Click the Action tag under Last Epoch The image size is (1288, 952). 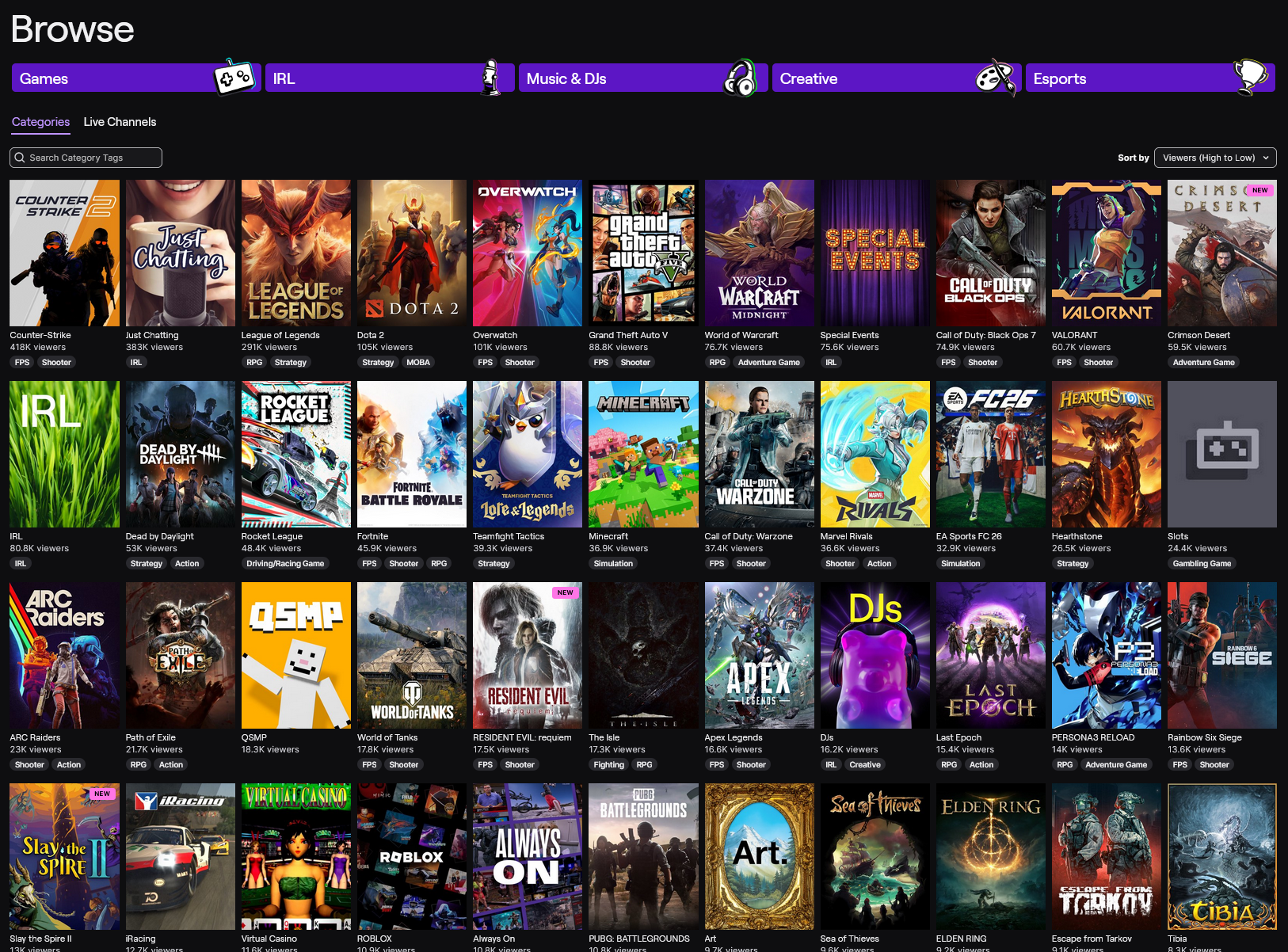(981, 765)
